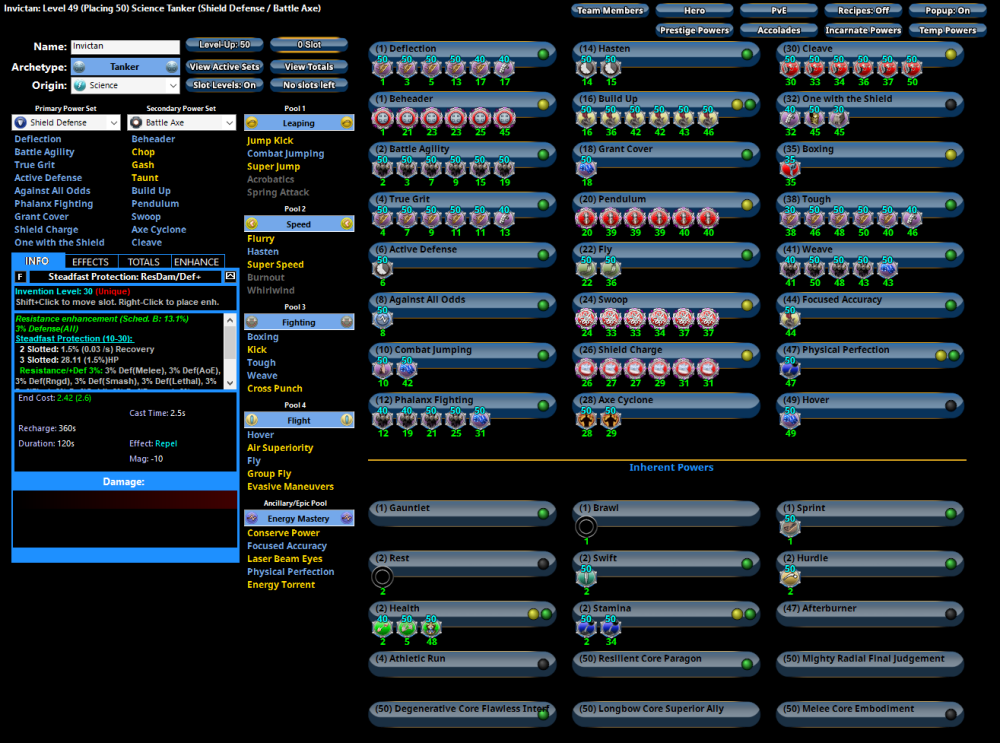Toggle the Sprint inherent power indicator

coord(951,514)
